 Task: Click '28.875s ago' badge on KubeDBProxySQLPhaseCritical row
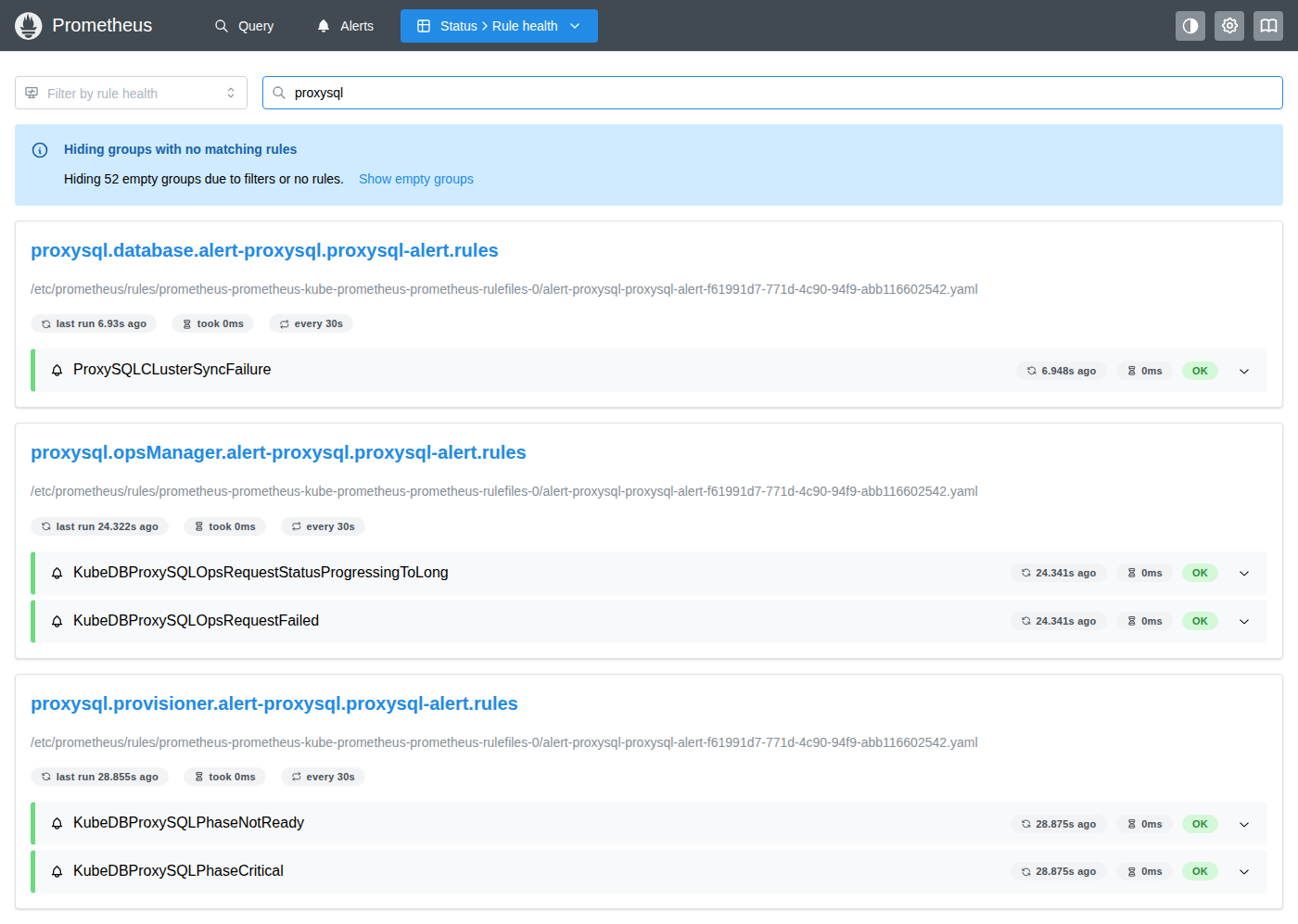click(1058, 871)
